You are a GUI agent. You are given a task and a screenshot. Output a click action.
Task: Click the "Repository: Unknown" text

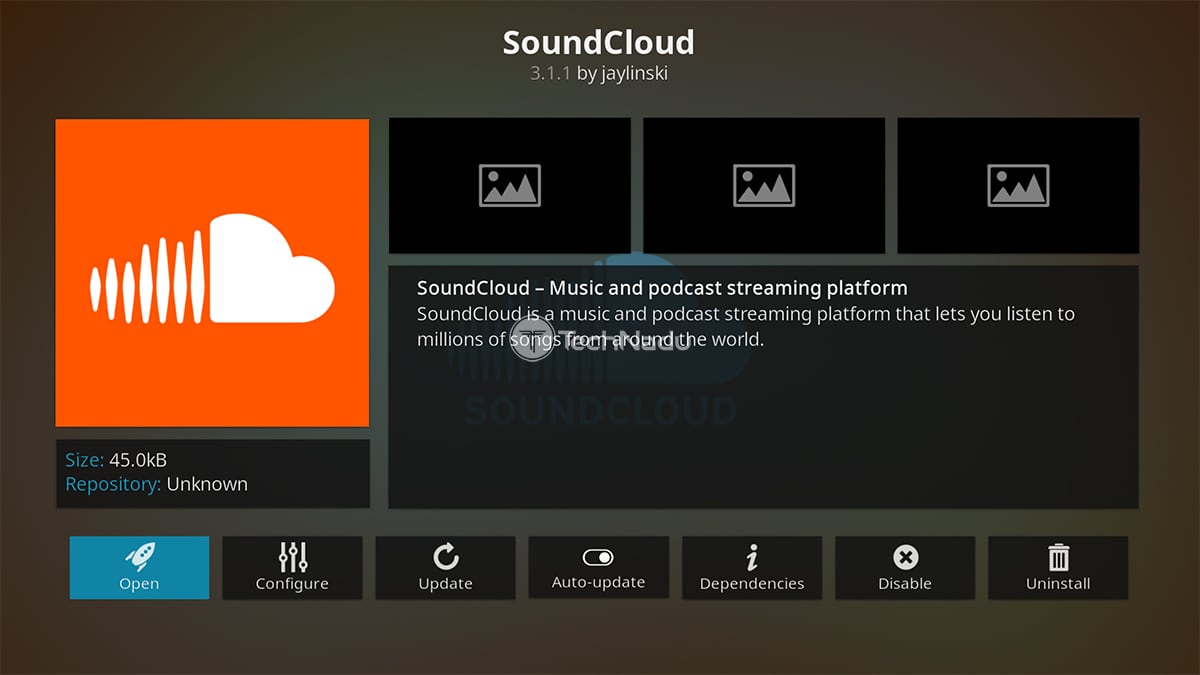pyautogui.click(x=156, y=484)
